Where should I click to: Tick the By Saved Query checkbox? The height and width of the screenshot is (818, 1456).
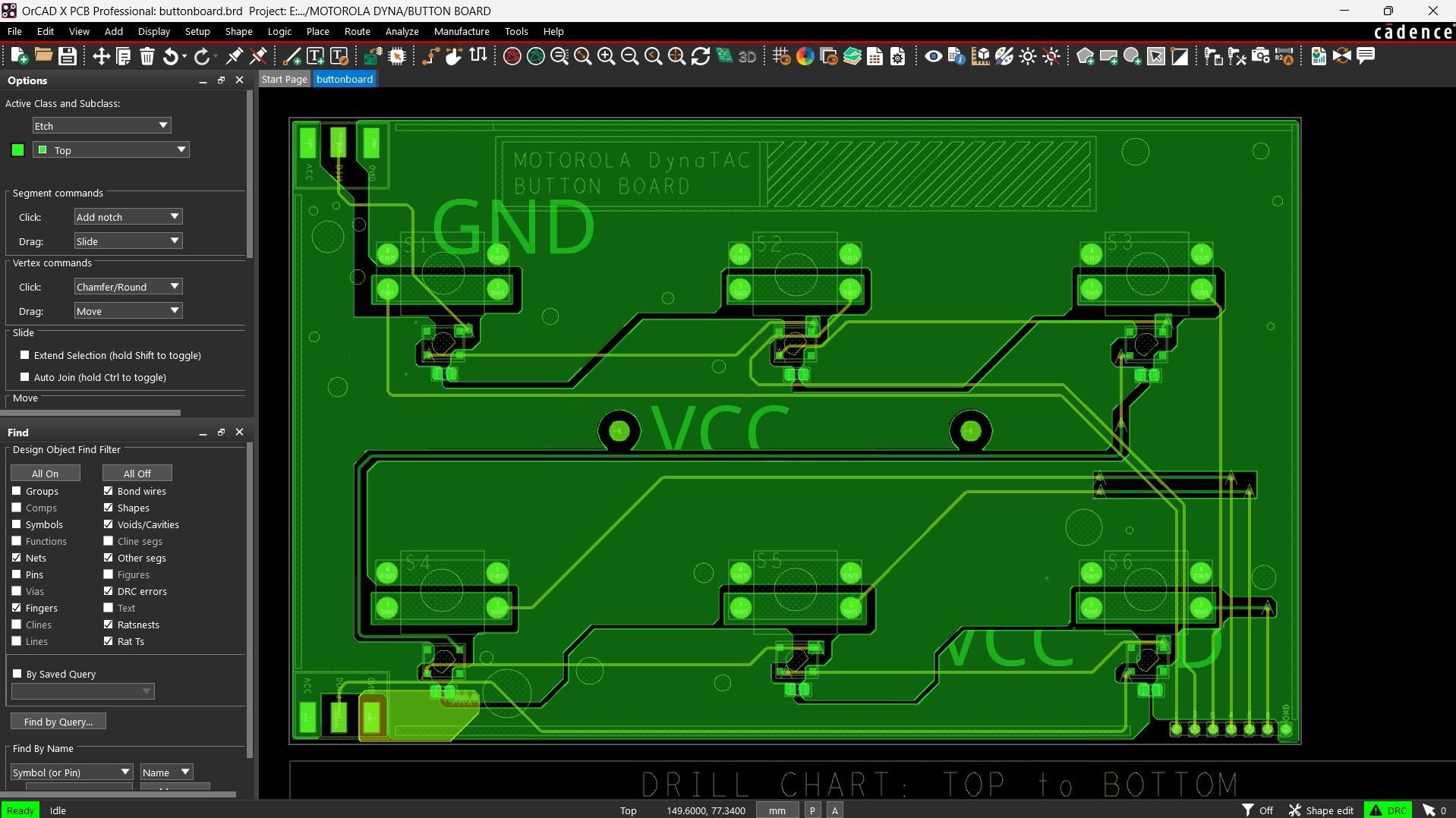17,674
